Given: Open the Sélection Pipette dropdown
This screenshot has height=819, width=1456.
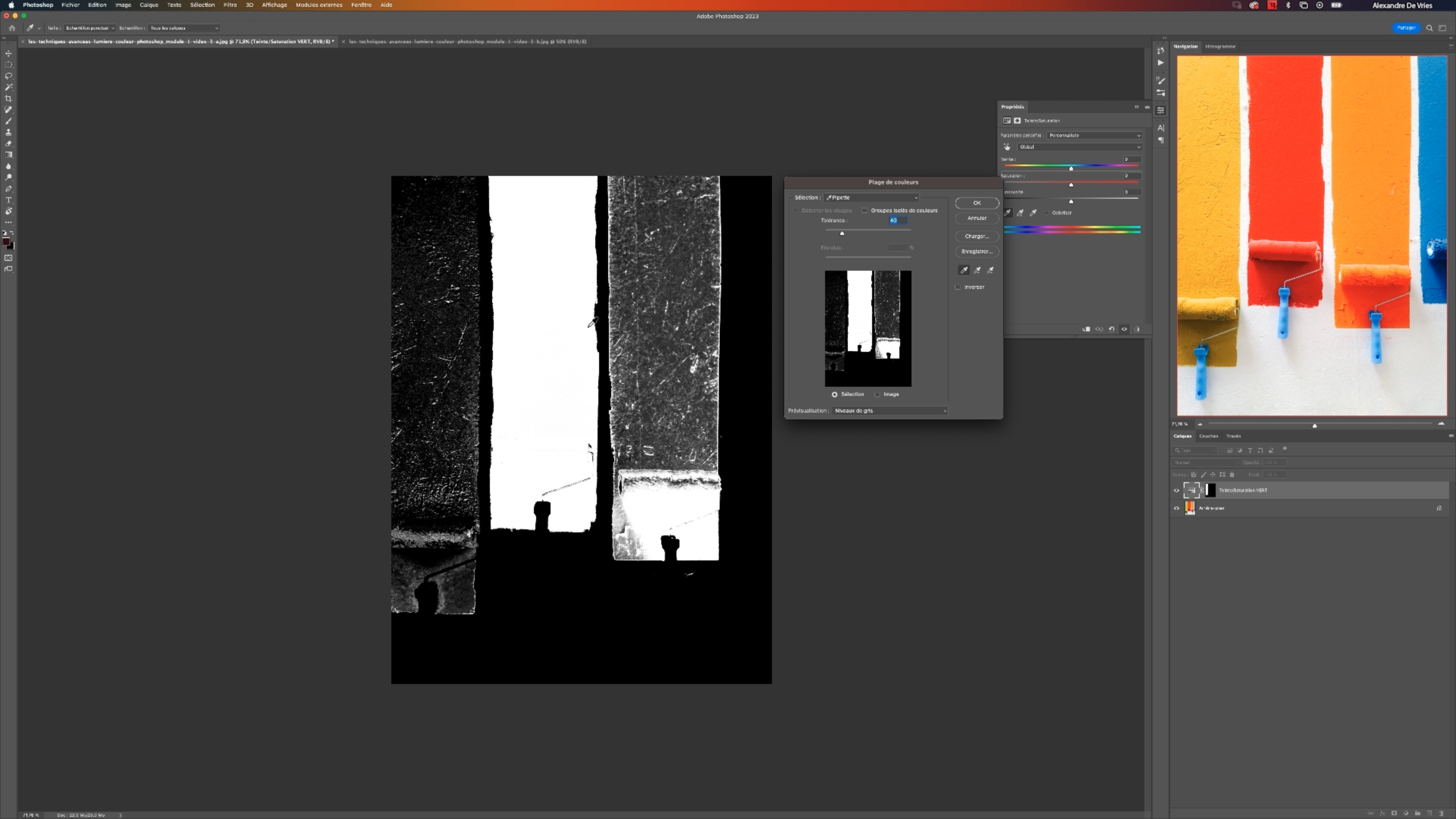Looking at the screenshot, I should (871, 198).
